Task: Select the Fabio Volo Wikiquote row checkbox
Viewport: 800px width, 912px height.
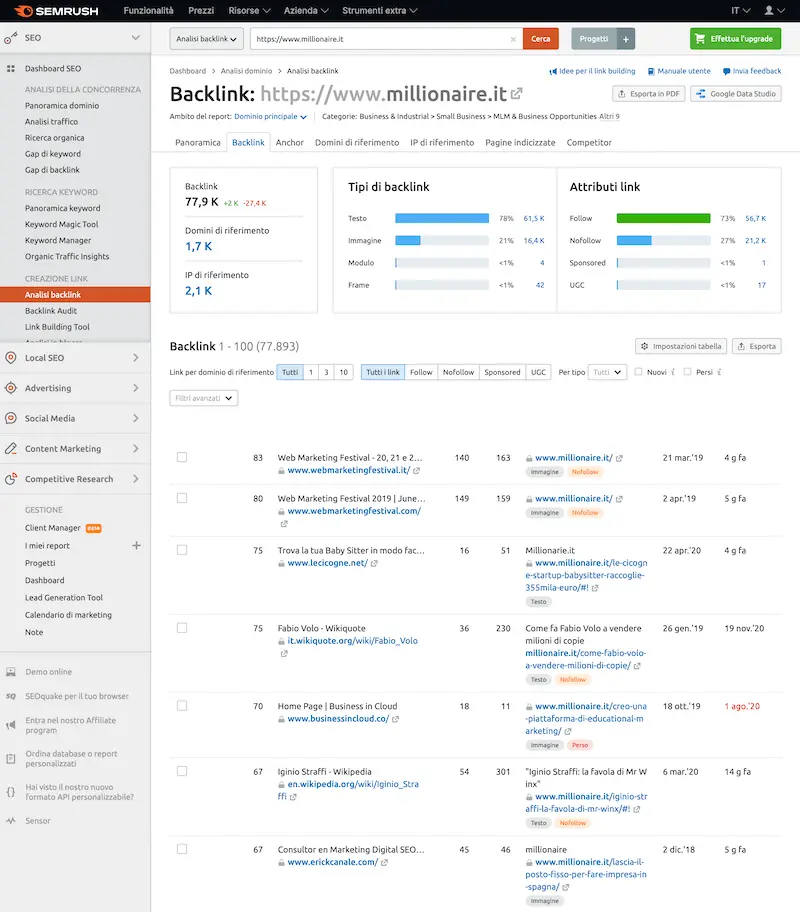Action: coord(182,628)
